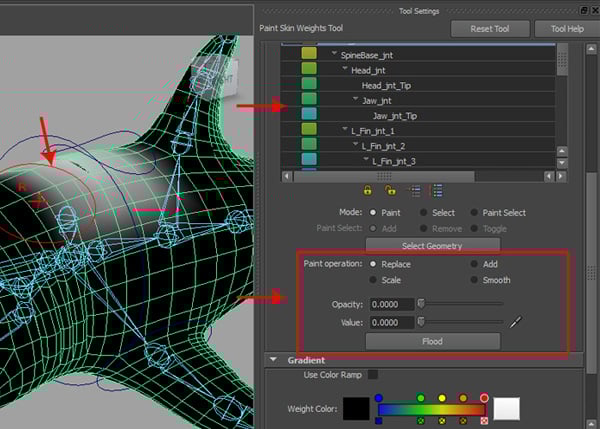Select Head_jnt_Tip in the influence list
Image resolution: width=600 pixels, height=429 pixels.
pyautogui.click(x=386, y=85)
